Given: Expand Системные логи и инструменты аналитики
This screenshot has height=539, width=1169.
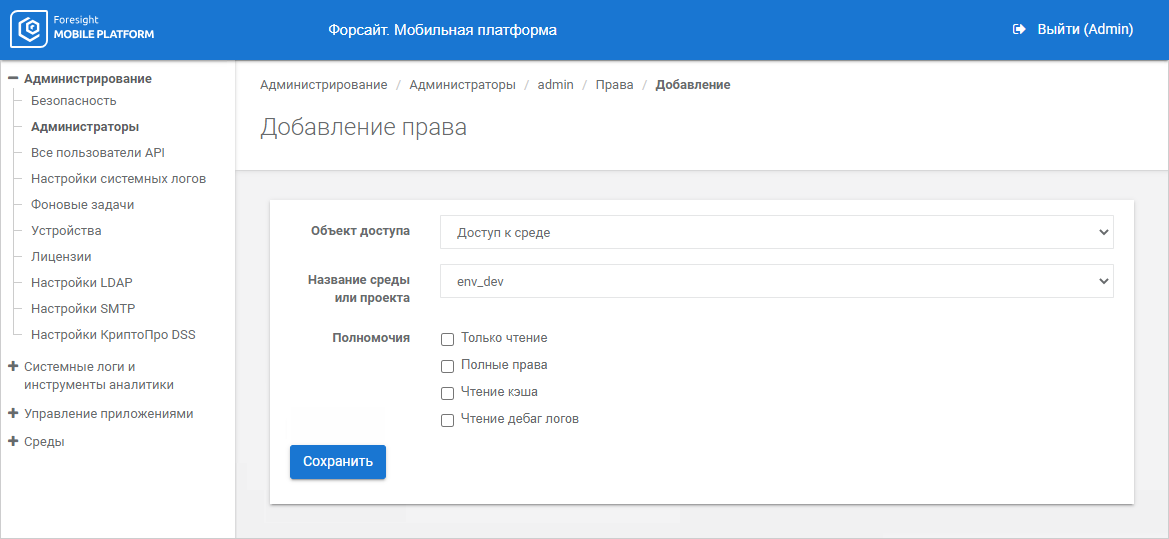Looking at the screenshot, I should pyautogui.click(x=13, y=367).
